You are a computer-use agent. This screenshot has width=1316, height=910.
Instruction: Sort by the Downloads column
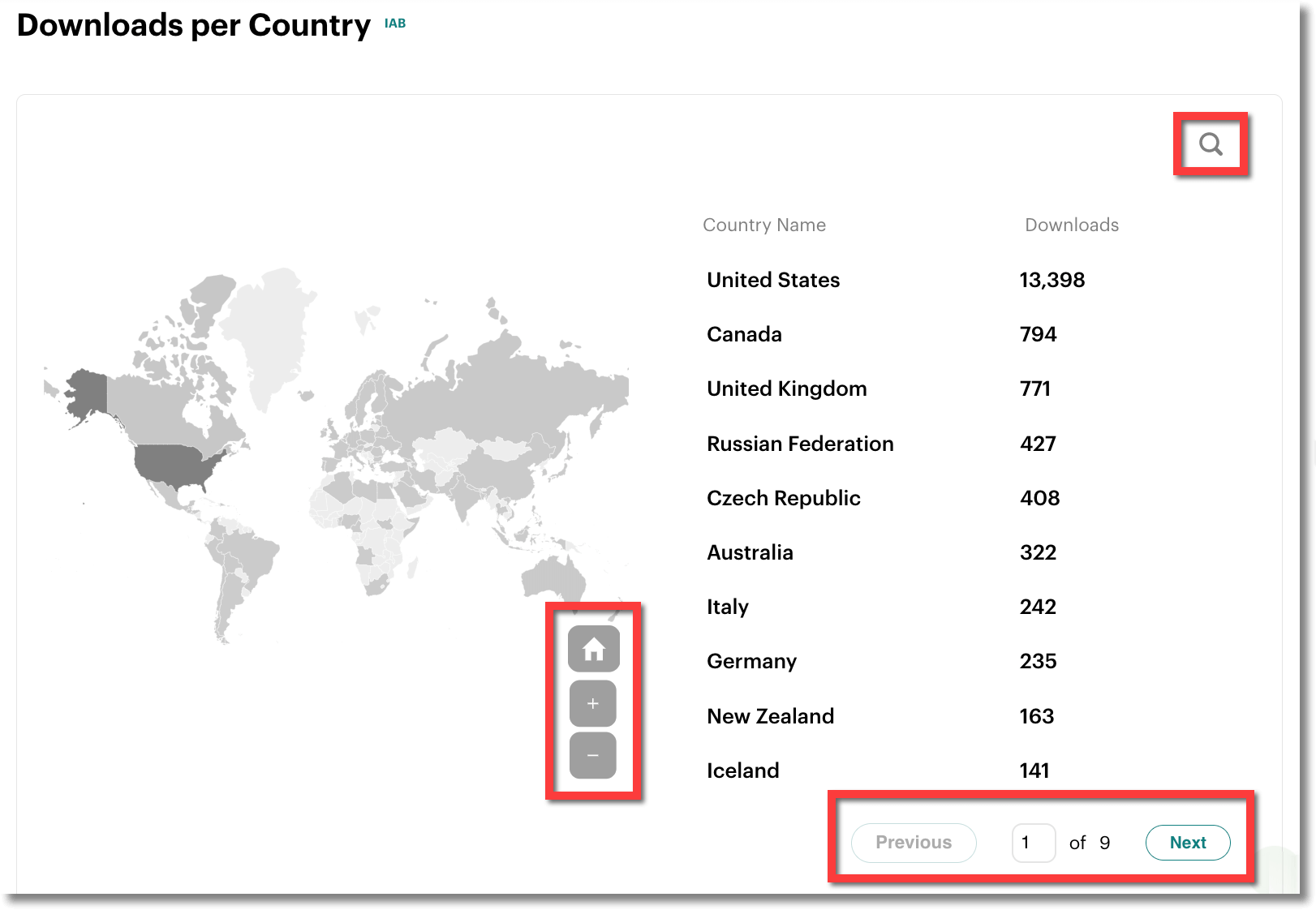pos(1073,225)
